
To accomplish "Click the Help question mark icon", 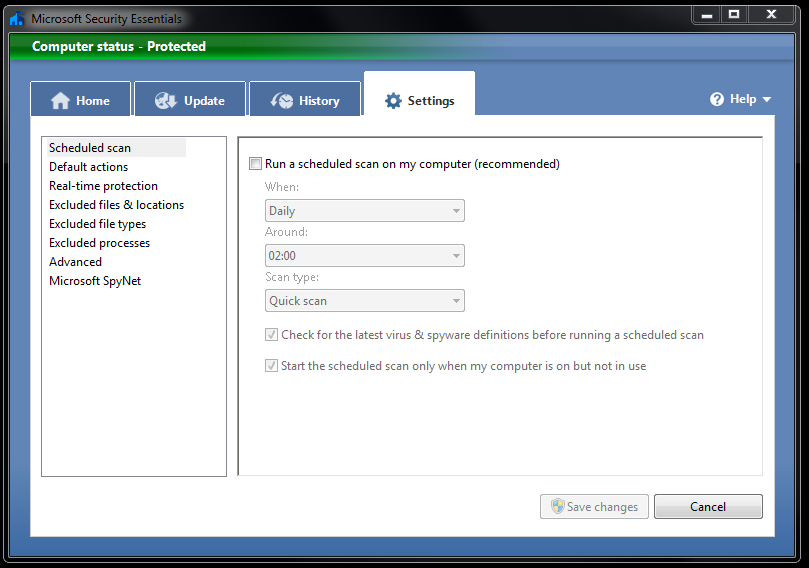I will tap(717, 99).
